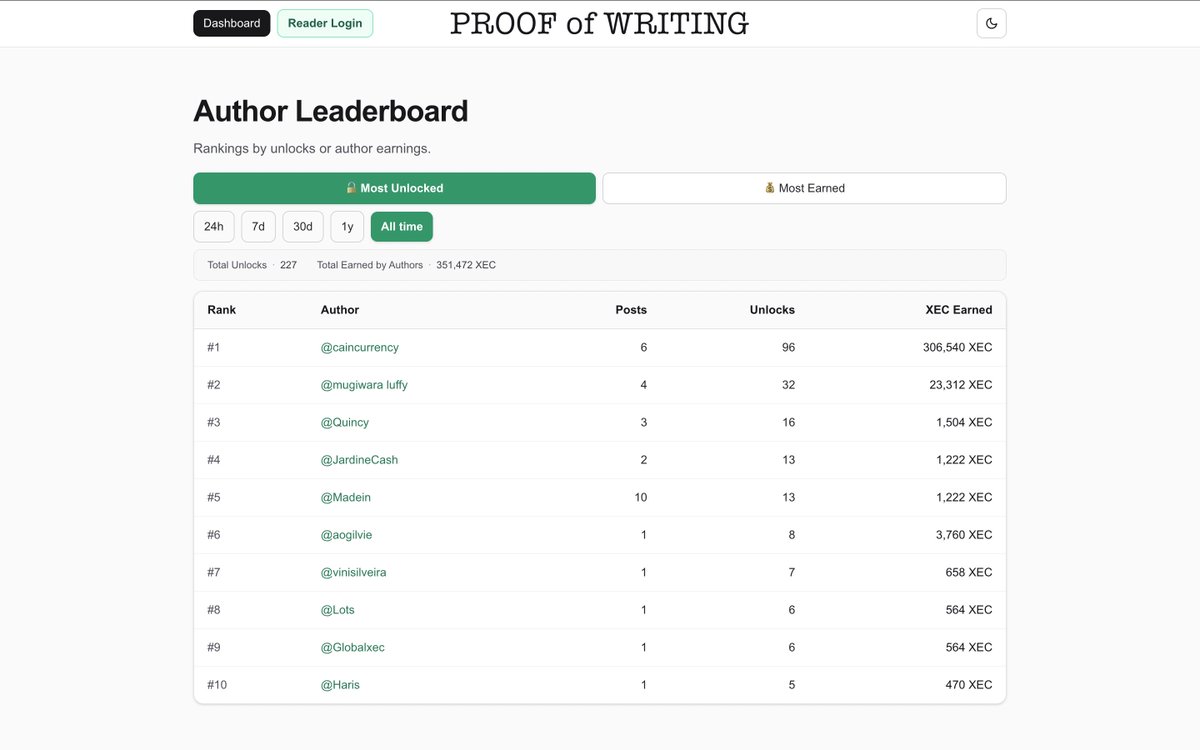Click the 306,540 XEC earnings cell
This screenshot has height=750, width=1200.
coord(958,347)
